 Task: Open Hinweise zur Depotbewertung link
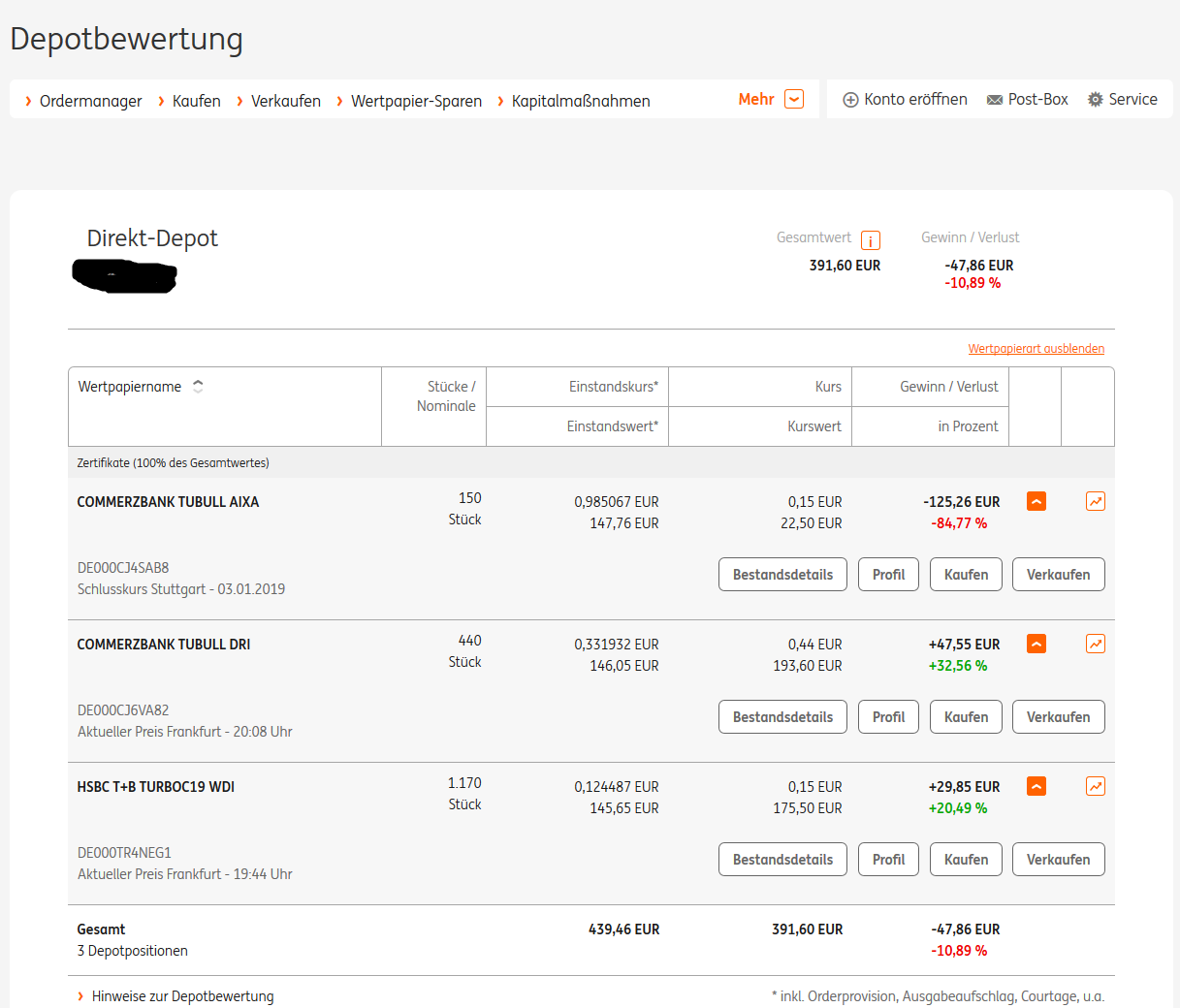click(182, 996)
